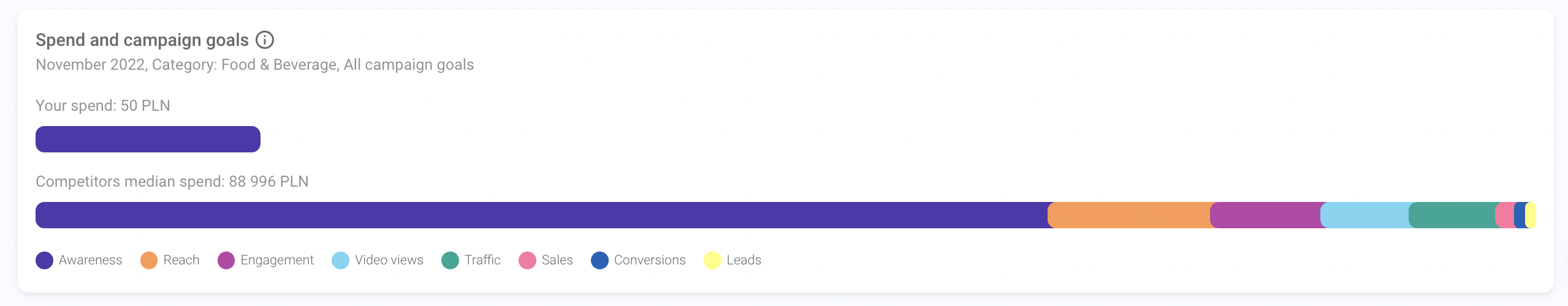Click the Spend and campaign goals title

[x=142, y=40]
